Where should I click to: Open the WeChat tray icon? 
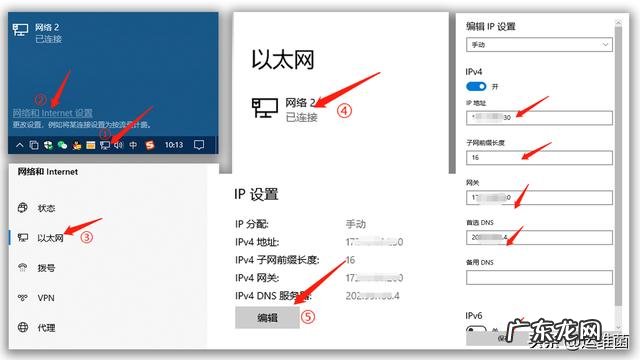pos(62,145)
